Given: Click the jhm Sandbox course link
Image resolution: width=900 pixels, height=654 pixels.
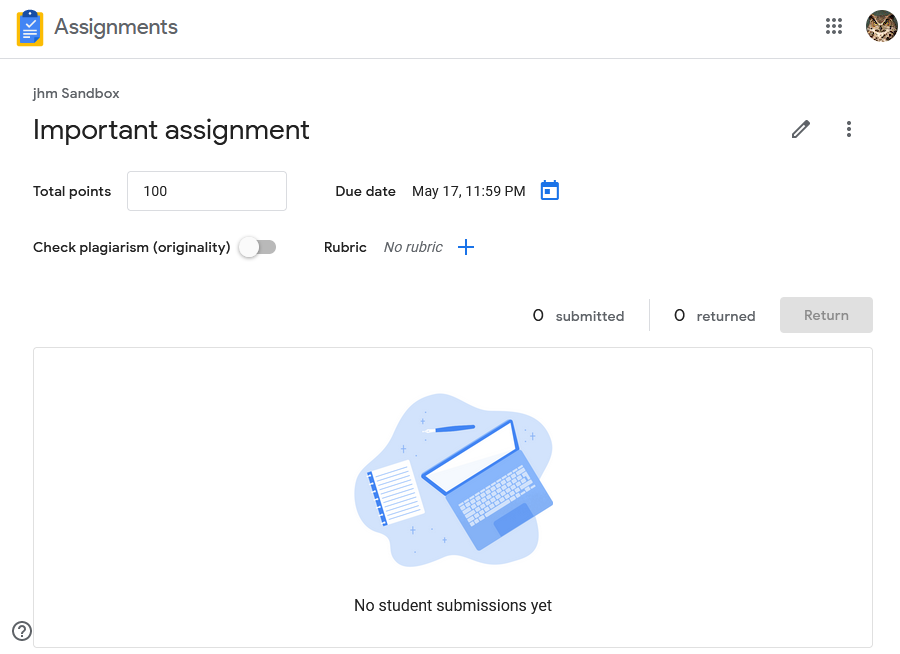Looking at the screenshot, I should [x=76, y=94].
